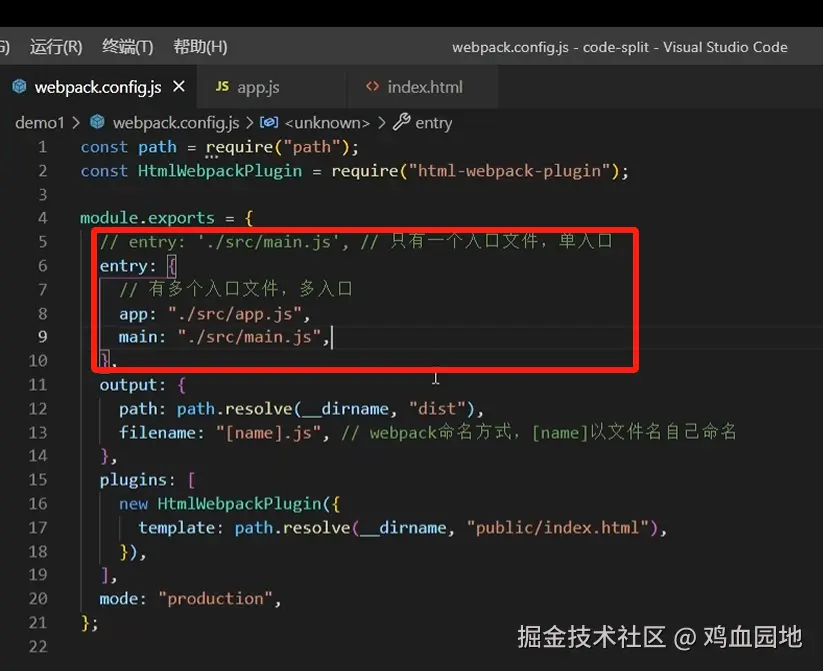Click the entry: key on line 6
823x671 pixels.
pyautogui.click(x=128, y=266)
